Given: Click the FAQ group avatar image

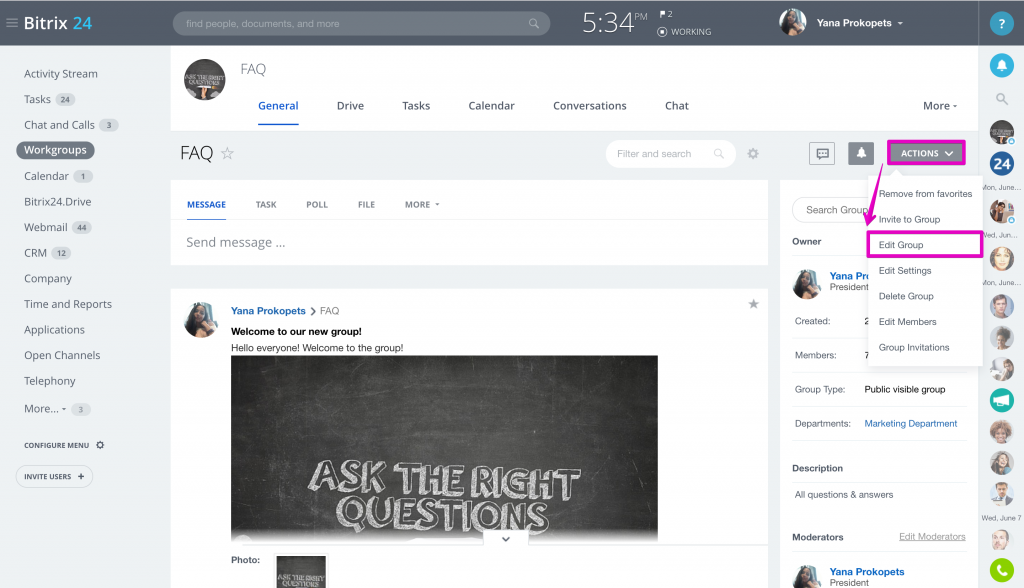Looking at the screenshot, I should click(x=204, y=80).
